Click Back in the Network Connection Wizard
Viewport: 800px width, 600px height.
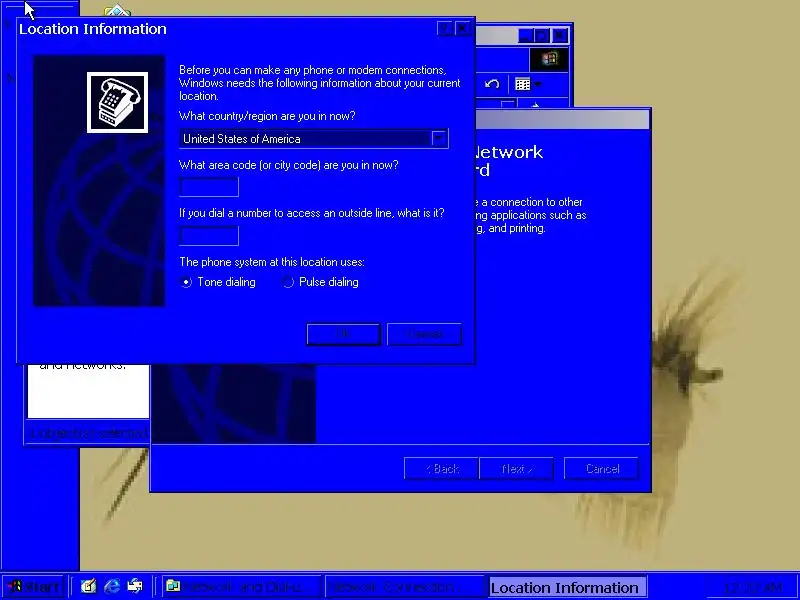point(441,469)
